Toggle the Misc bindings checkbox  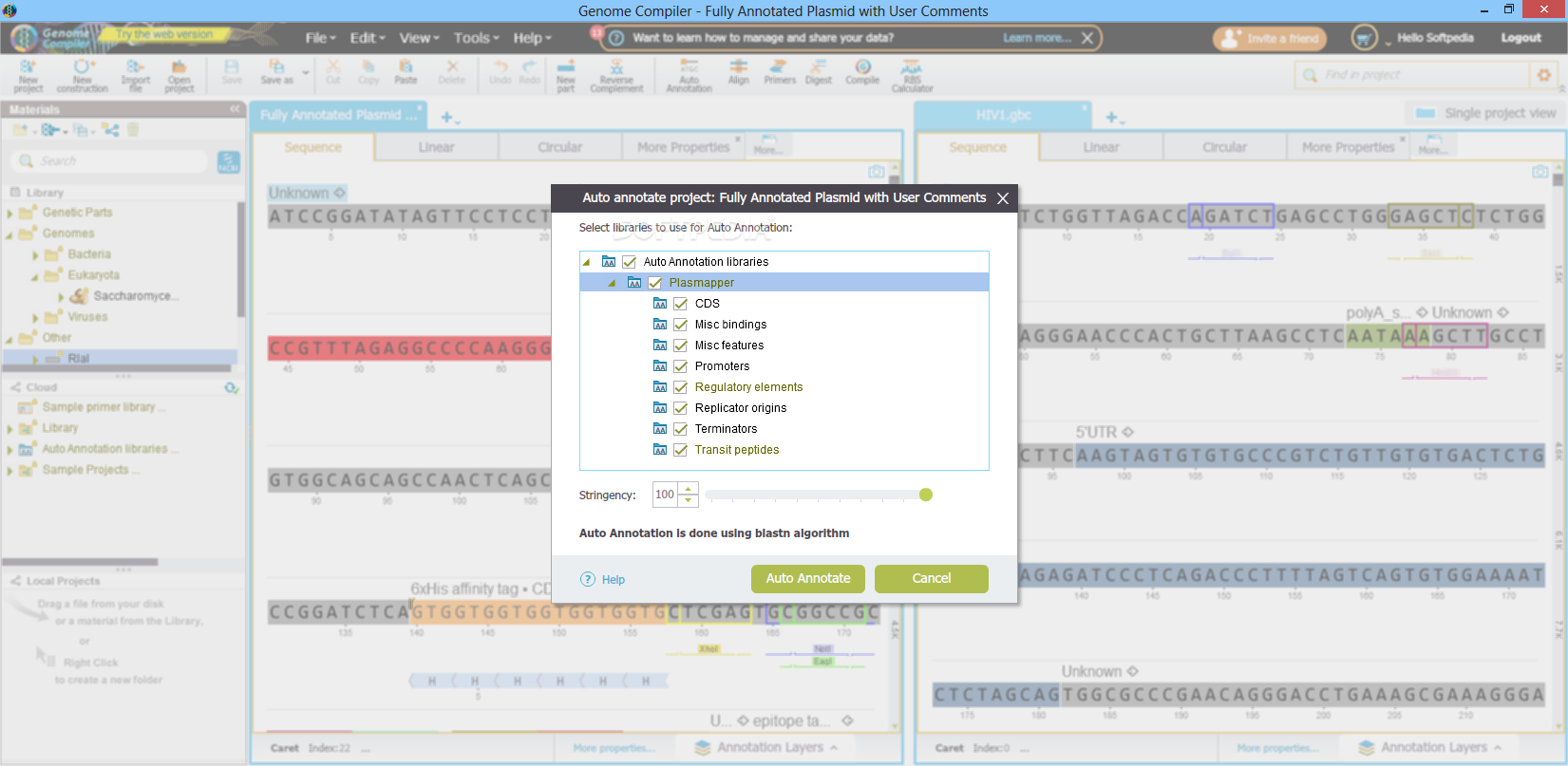[x=680, y=325]
